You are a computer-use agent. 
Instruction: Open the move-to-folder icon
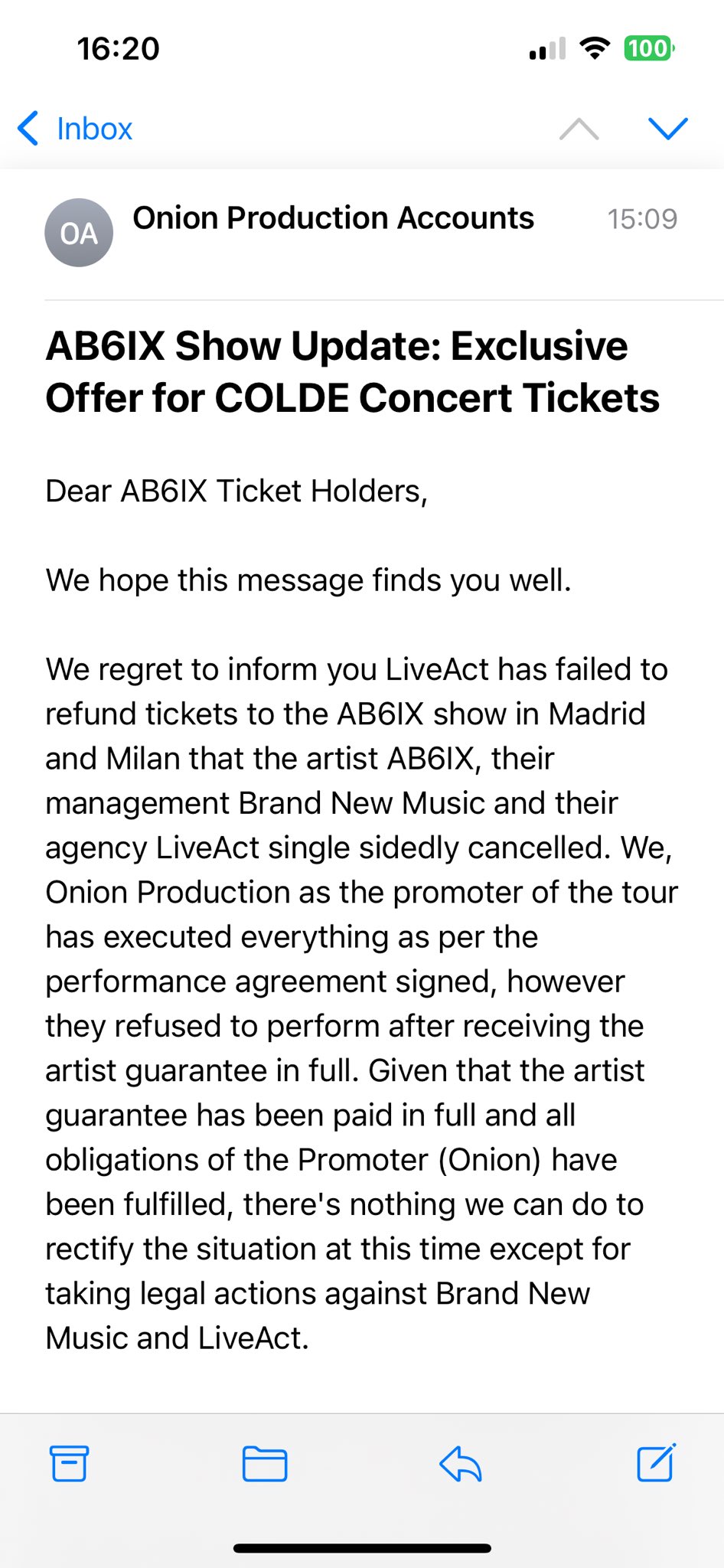pos(264,1464)
